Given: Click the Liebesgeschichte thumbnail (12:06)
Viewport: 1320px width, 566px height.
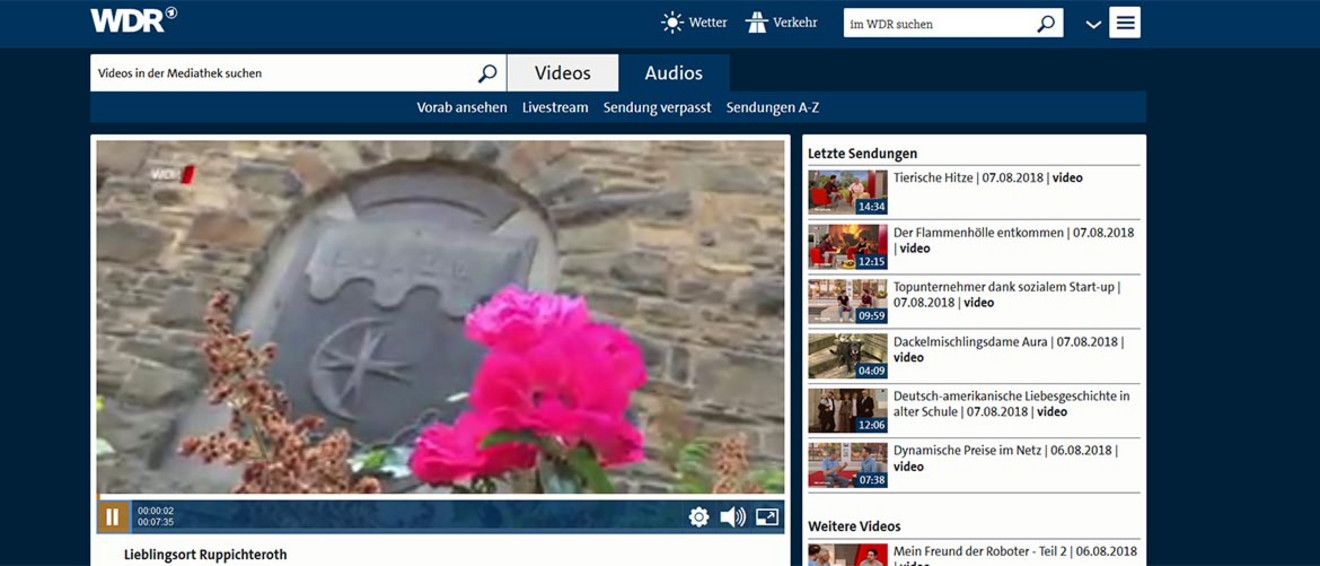Looking at the screenshot, I should [x=848, y=410].
